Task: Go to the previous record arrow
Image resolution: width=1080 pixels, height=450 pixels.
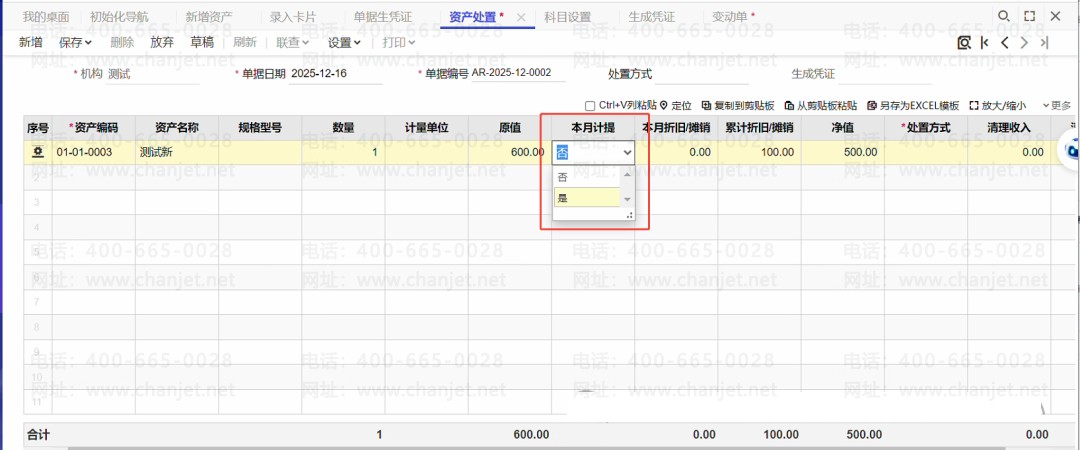Action: 1005,43
